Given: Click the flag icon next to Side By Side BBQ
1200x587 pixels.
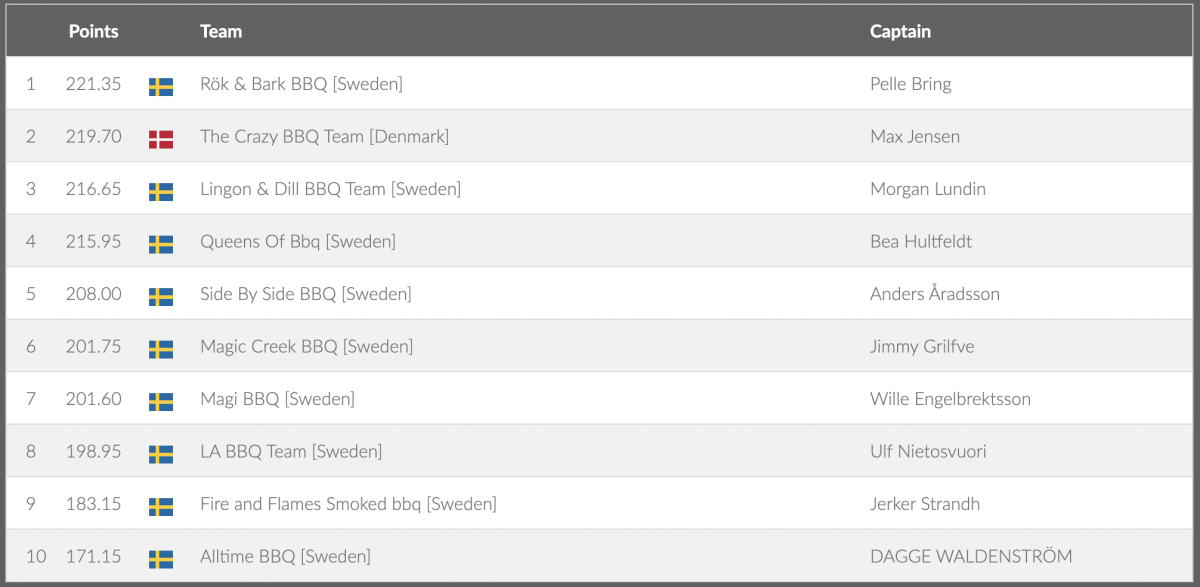Looking at the screenshot, I should [161, 296].
